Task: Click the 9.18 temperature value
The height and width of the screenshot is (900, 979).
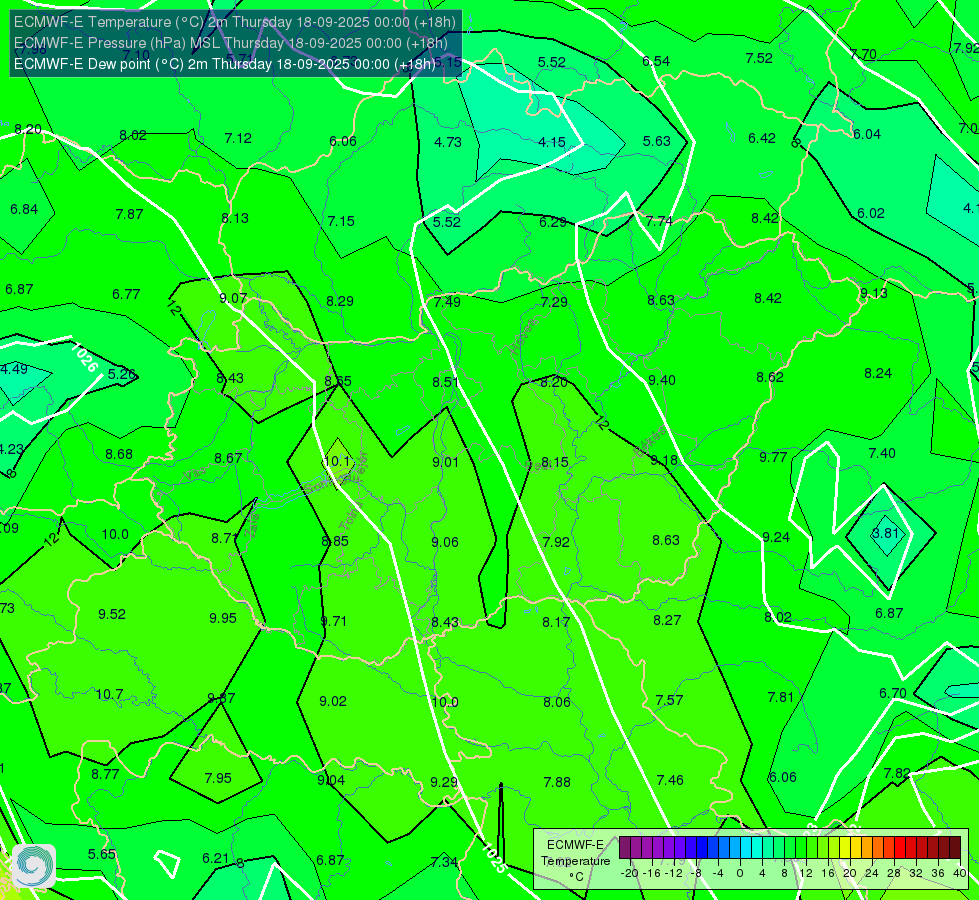Action: (x=664, y=460)
